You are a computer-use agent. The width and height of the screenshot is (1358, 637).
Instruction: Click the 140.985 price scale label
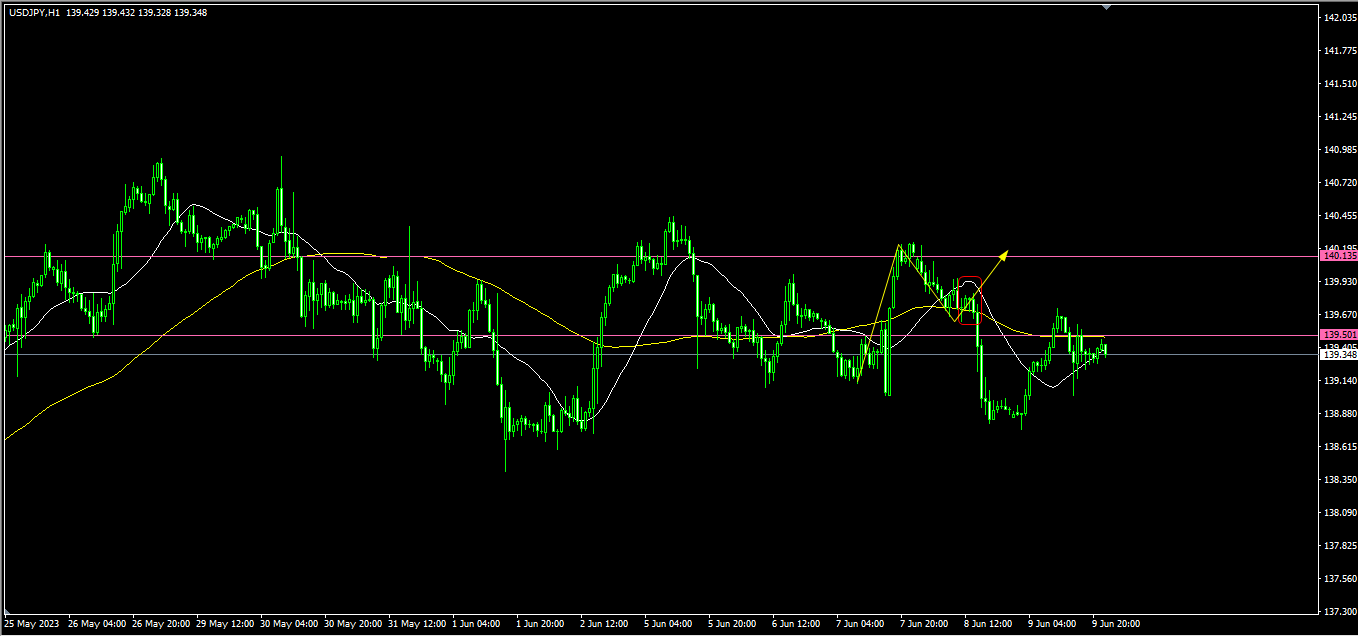point(1338,150)
